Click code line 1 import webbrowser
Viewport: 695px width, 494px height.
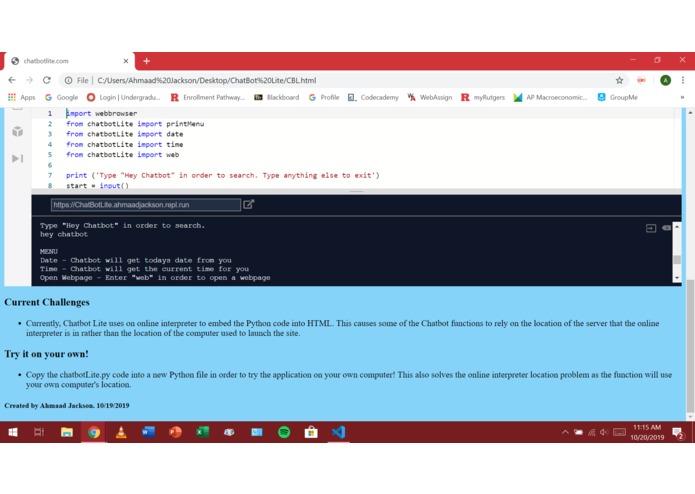[102, 113]
